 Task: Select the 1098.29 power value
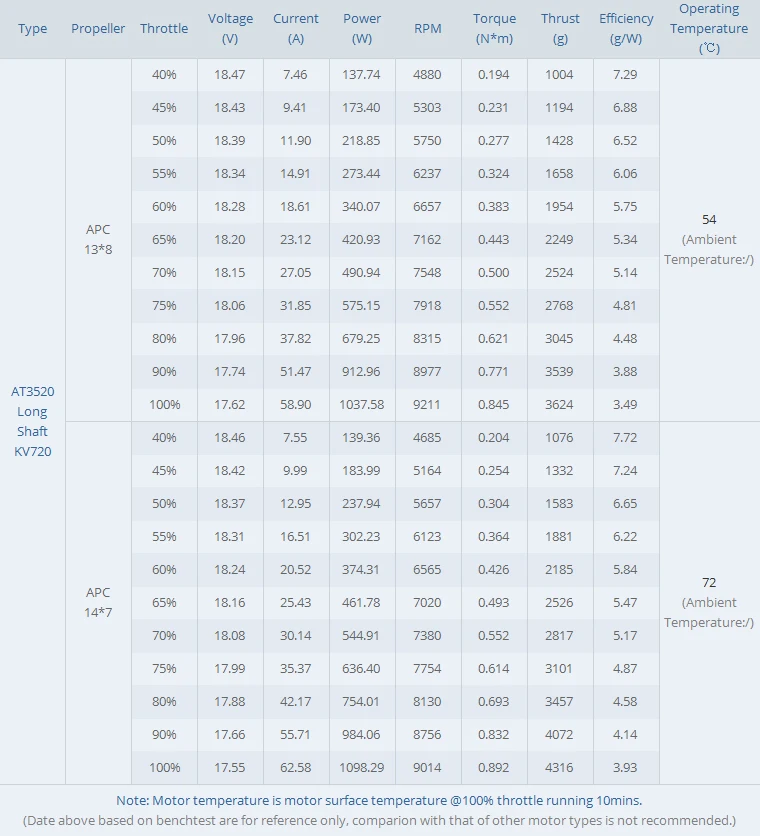click(362, 767)
